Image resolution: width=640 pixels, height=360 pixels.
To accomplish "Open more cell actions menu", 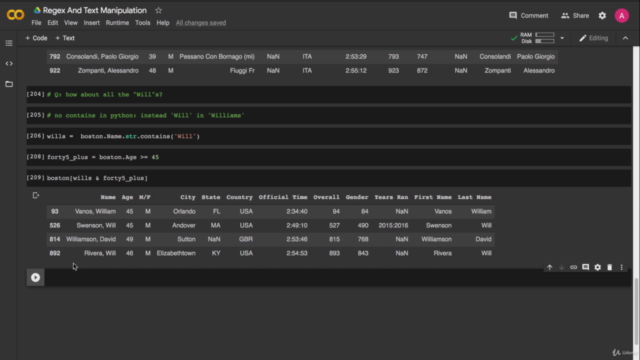I will tap(622, 267).
